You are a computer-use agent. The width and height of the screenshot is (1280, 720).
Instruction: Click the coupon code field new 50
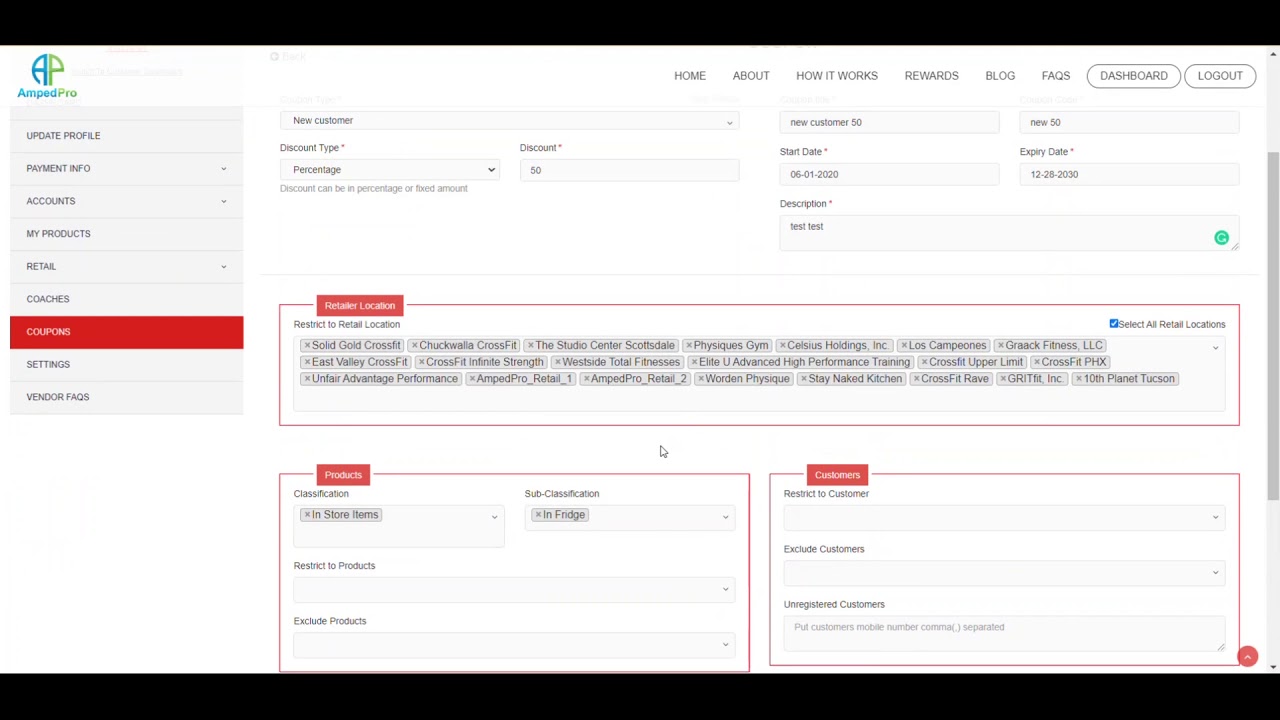coord(1129,123)
